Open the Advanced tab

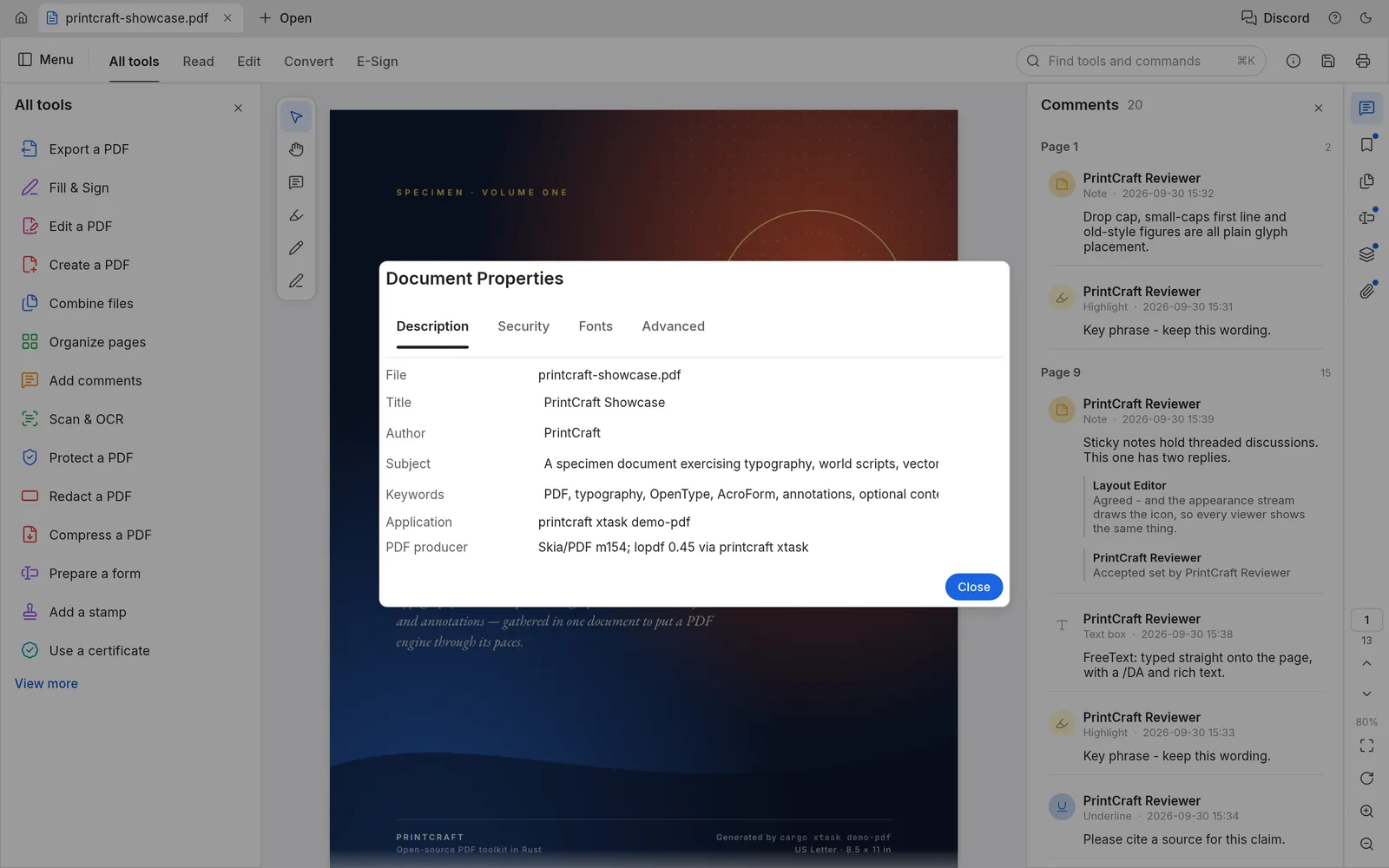point(673,326)
